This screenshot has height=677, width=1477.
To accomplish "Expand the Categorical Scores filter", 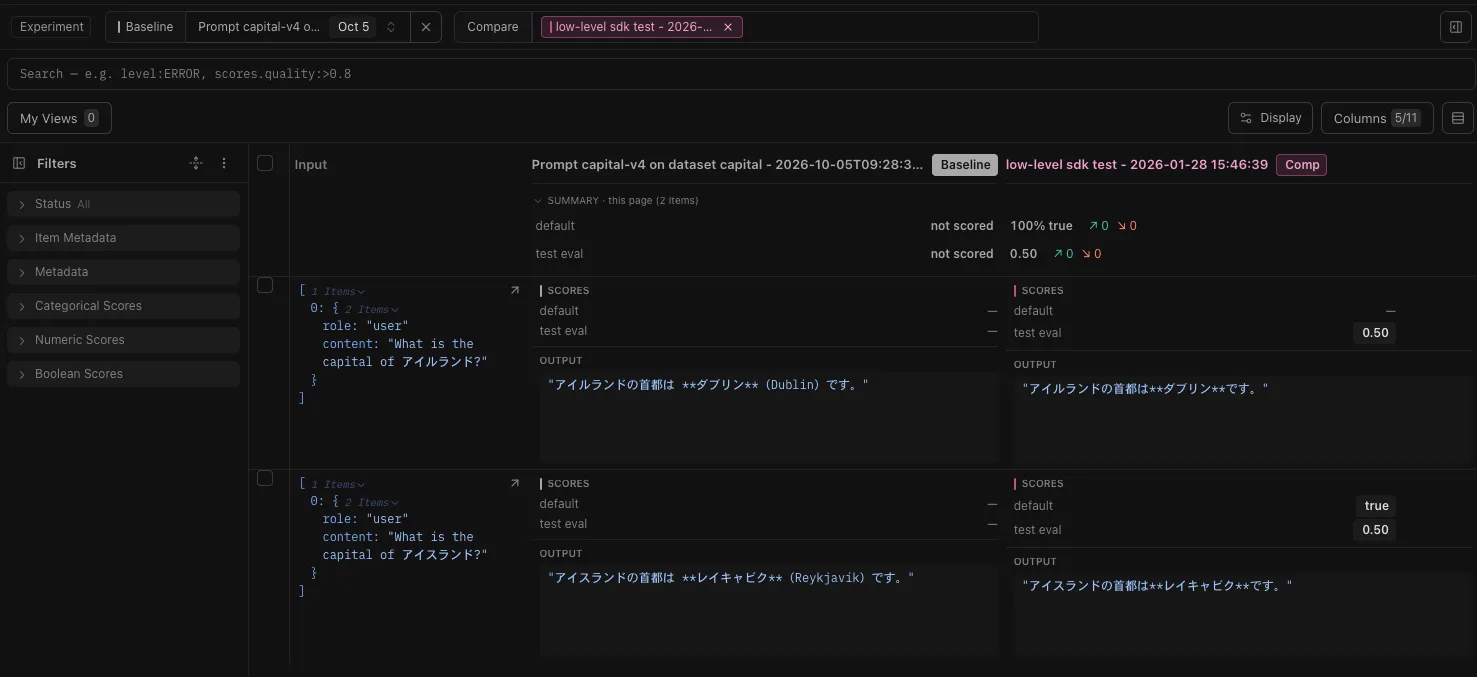I will [x=123, y=306].
